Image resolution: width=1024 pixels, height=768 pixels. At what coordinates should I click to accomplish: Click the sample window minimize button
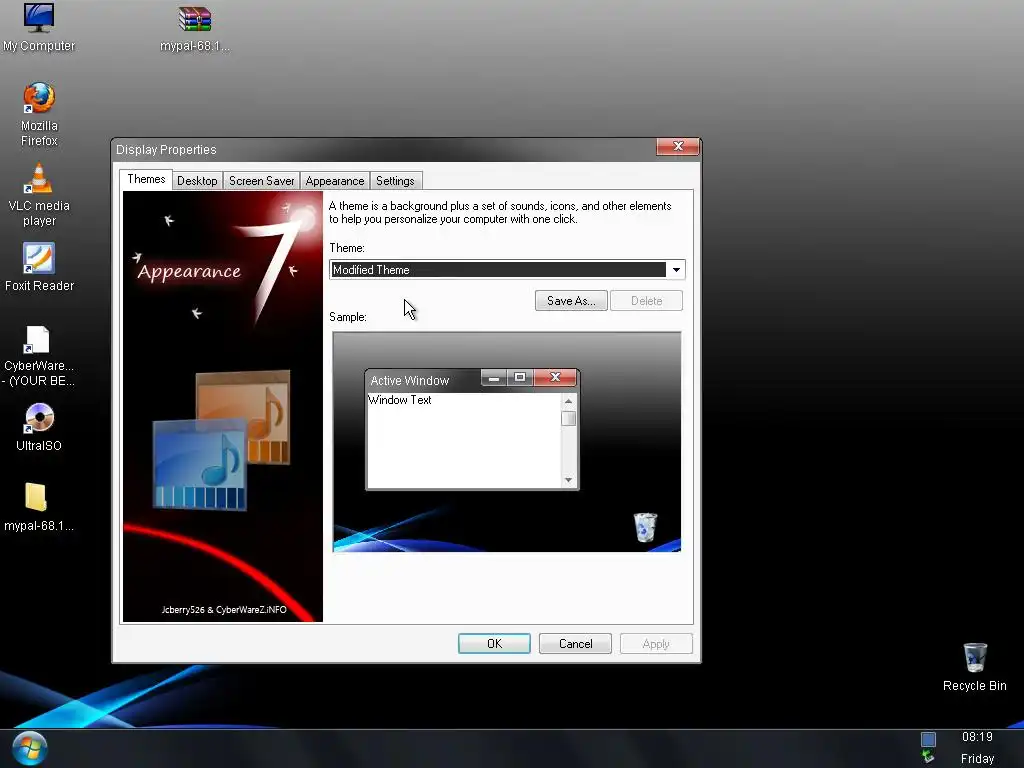point(494,377)
